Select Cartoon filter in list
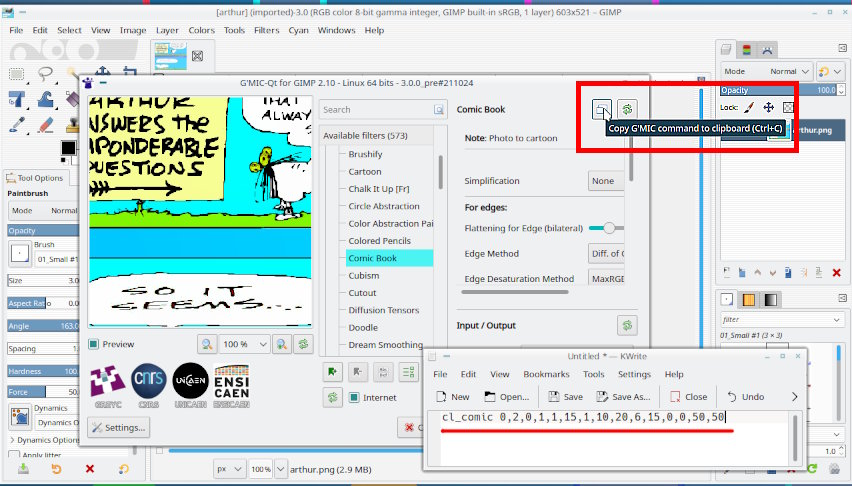The image size is (852, 486). (x=365, y=172)
